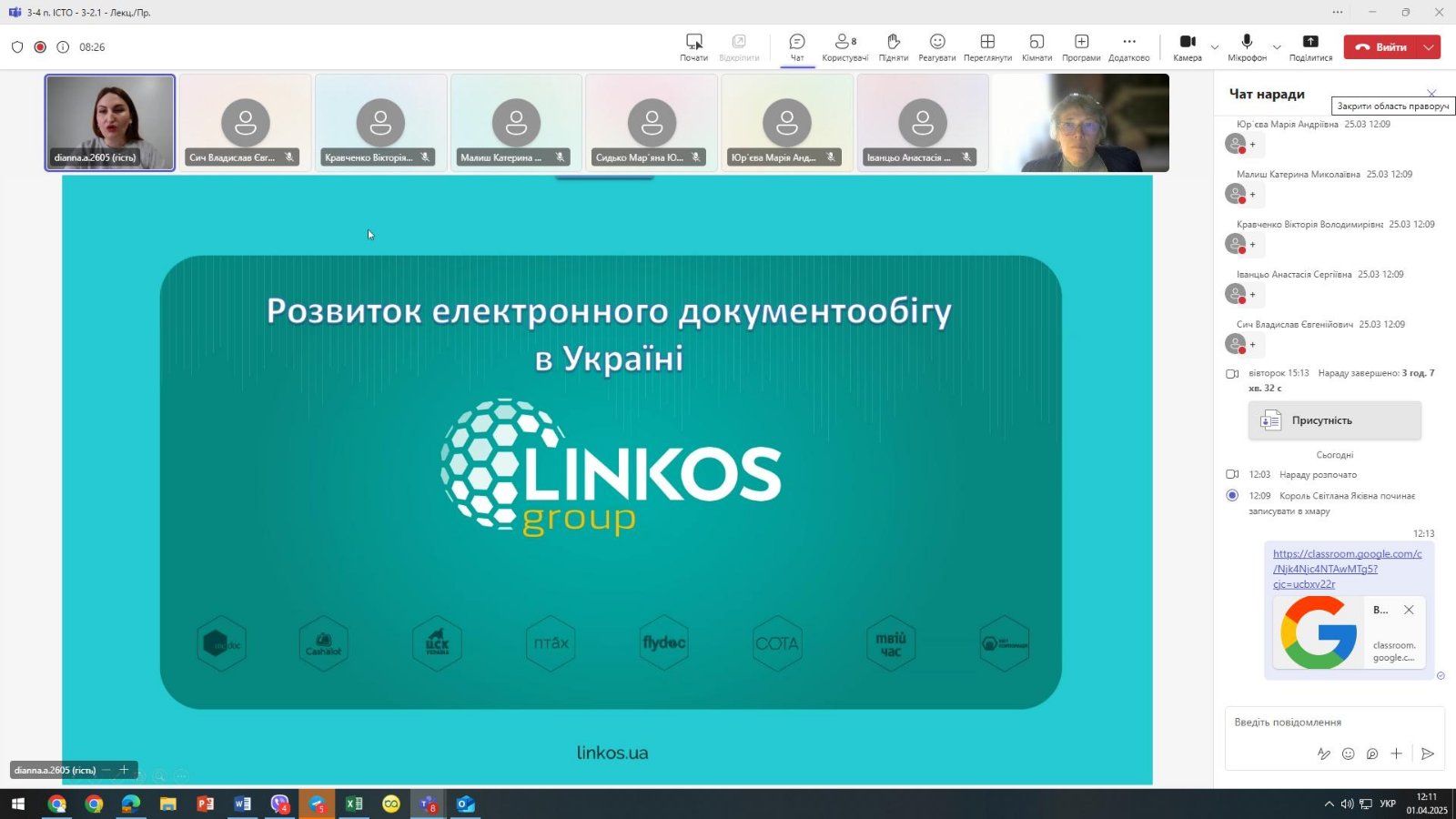Click the Нараду розпочато chat entry

[x=1318, y=474]
